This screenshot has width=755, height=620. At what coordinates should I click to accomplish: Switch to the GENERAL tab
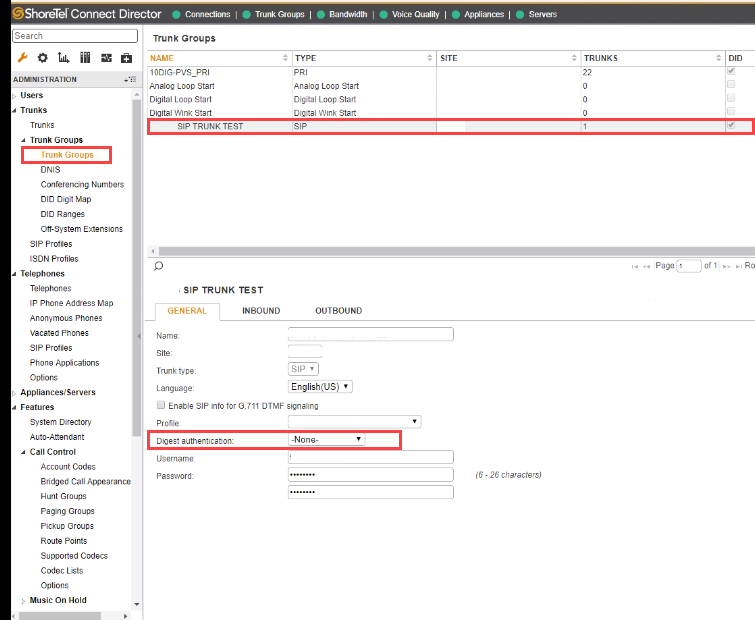[x=187, y=311]
